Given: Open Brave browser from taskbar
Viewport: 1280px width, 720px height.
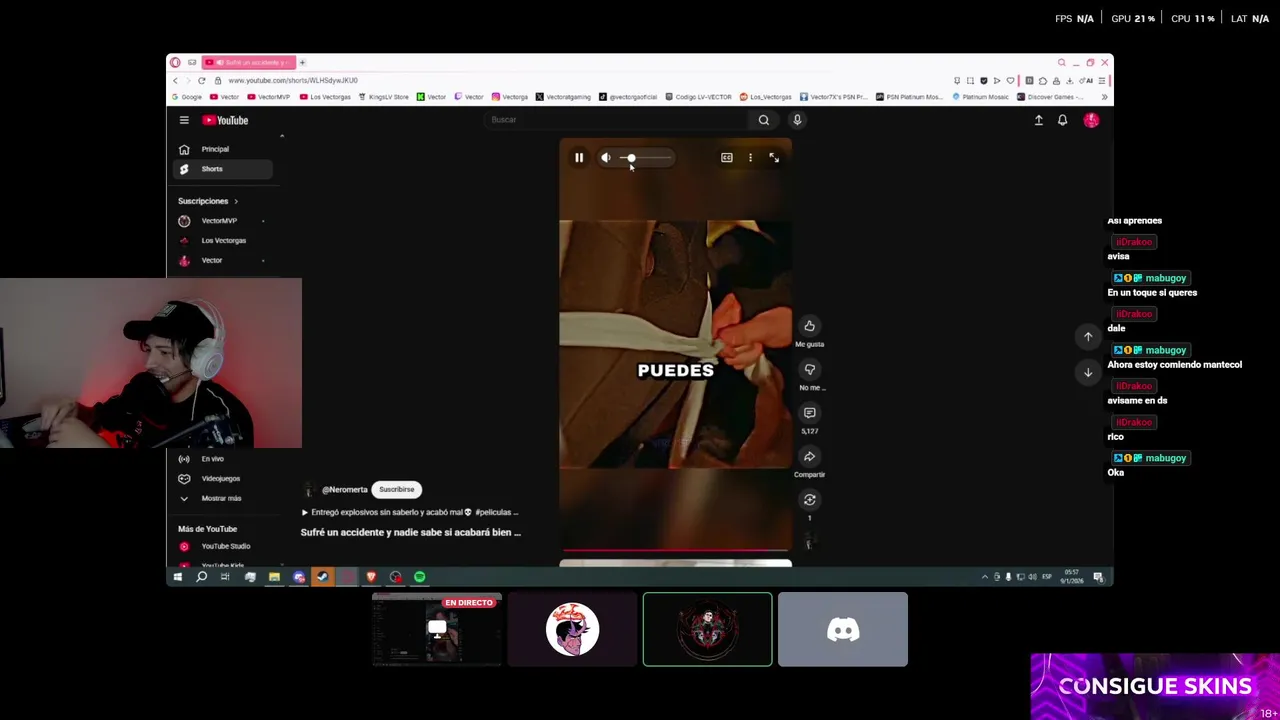Looking at the screenshot, I should 371,577.
